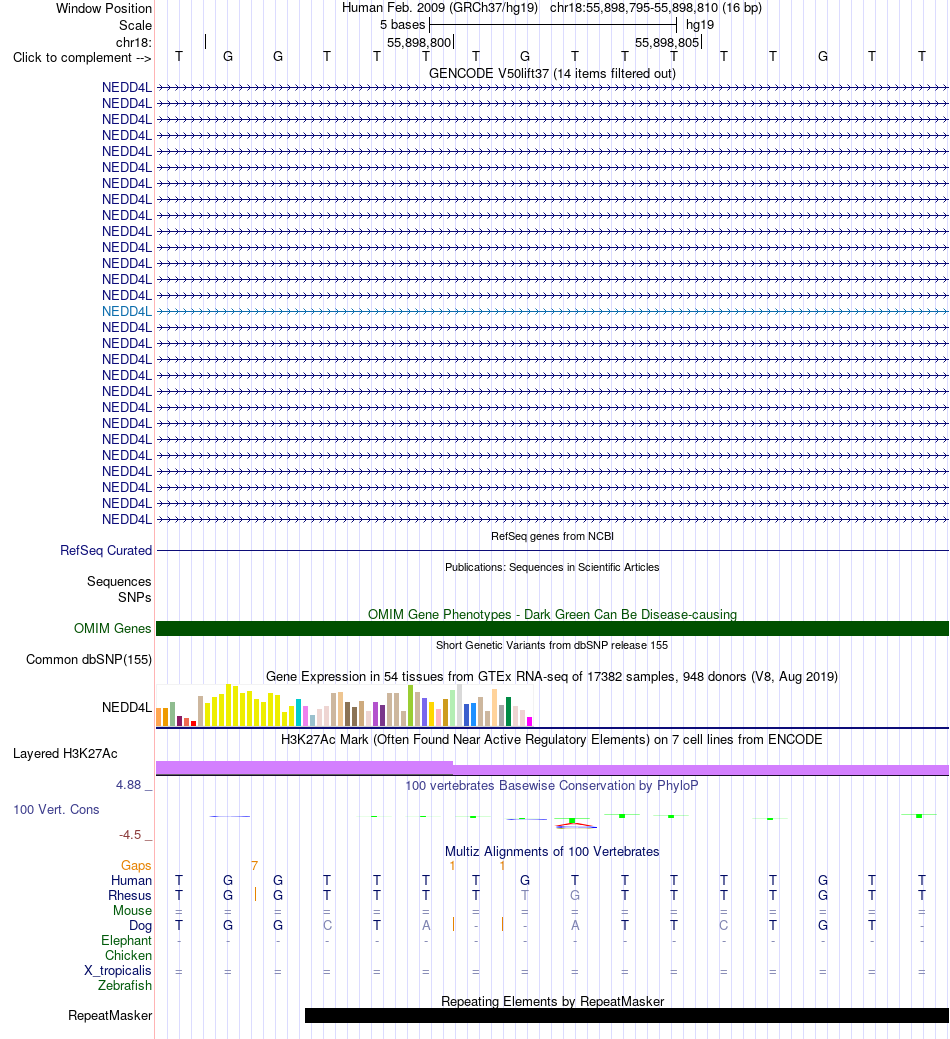Select the light-blue highlighted NEDD4L transcript label

tap(127, 311)
